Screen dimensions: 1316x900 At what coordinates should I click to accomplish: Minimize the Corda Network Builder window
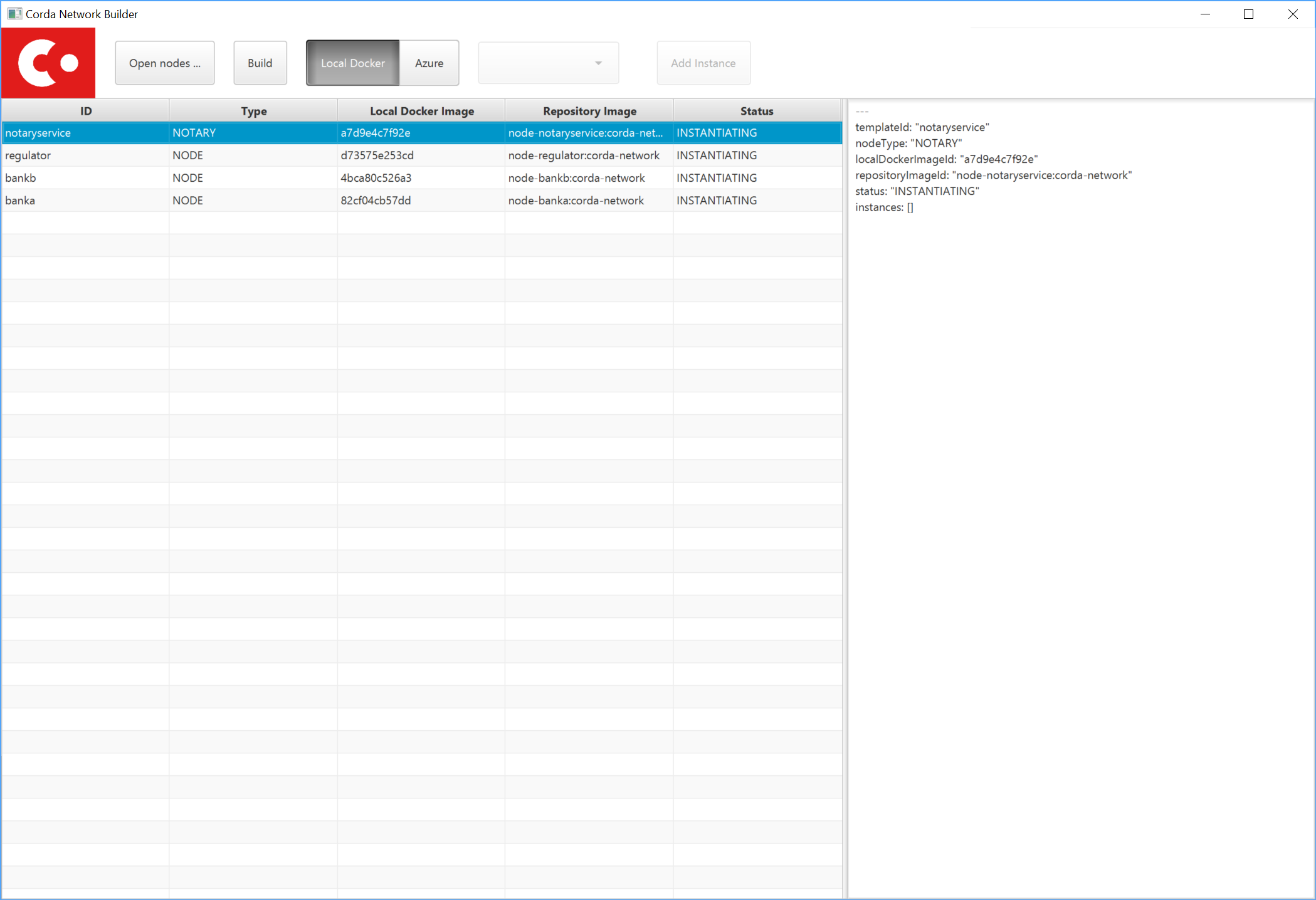pos(1205,14)
